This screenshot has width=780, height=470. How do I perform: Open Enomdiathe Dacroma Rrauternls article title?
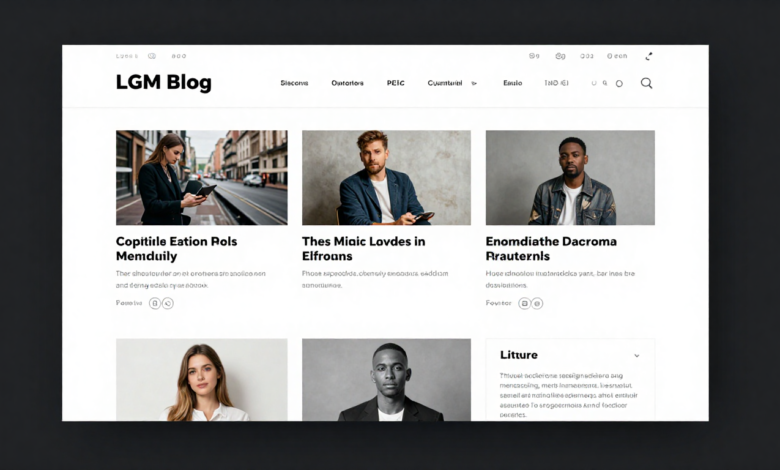point(551,249)
